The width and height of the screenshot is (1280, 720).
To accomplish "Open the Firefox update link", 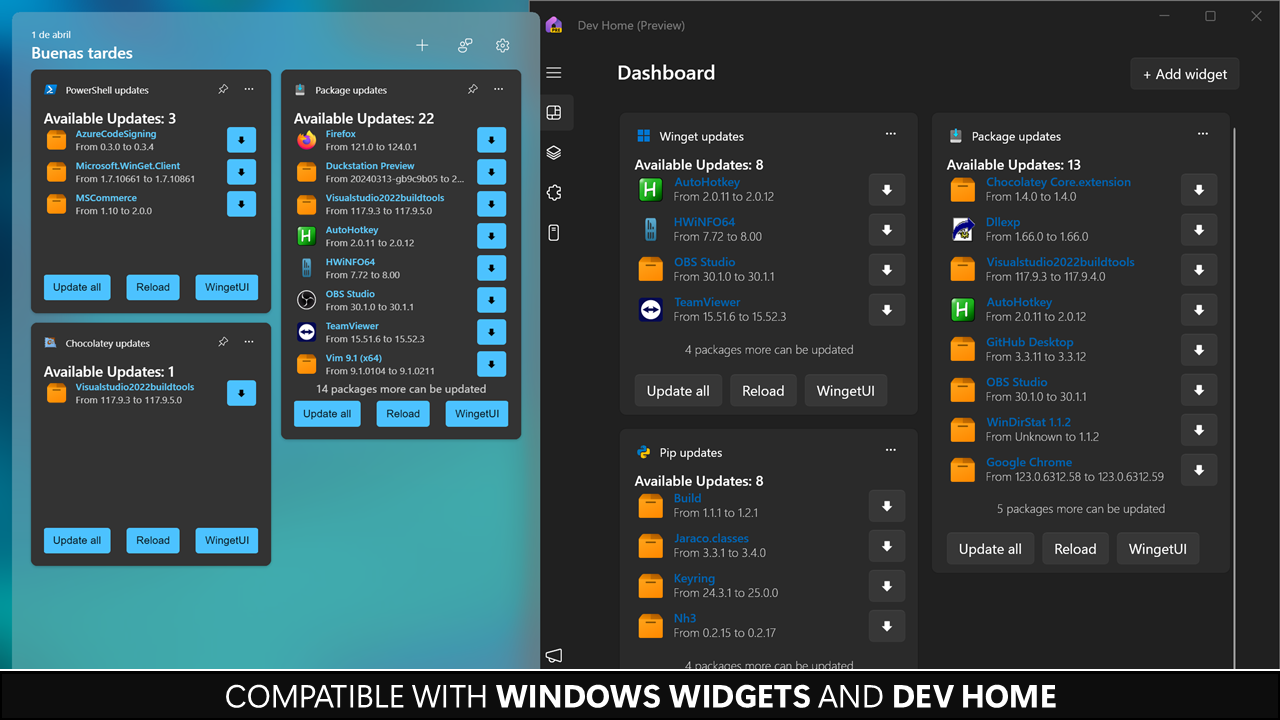I will click(340, 133).
